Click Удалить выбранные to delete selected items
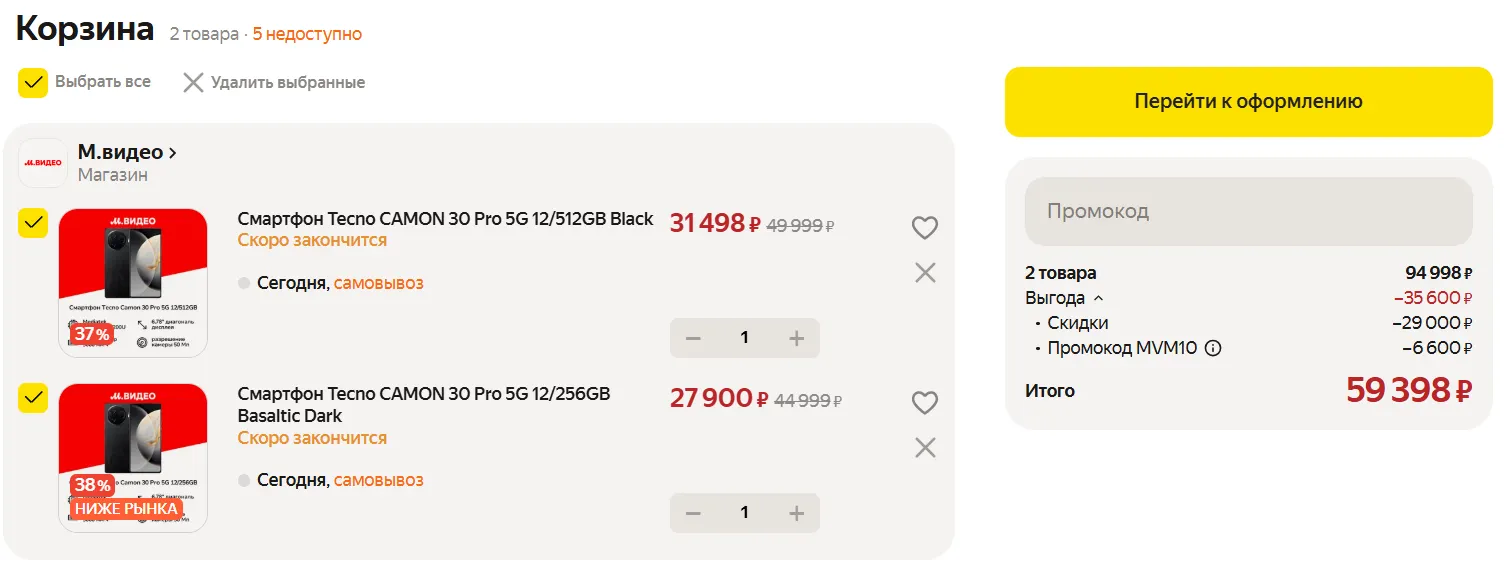Screen dimensions: 1504x563 click(x=274, y=83)
